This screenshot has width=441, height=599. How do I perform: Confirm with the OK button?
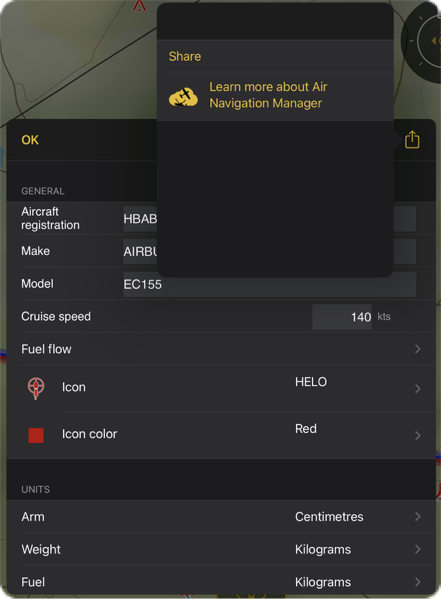(x=30, y=140)
